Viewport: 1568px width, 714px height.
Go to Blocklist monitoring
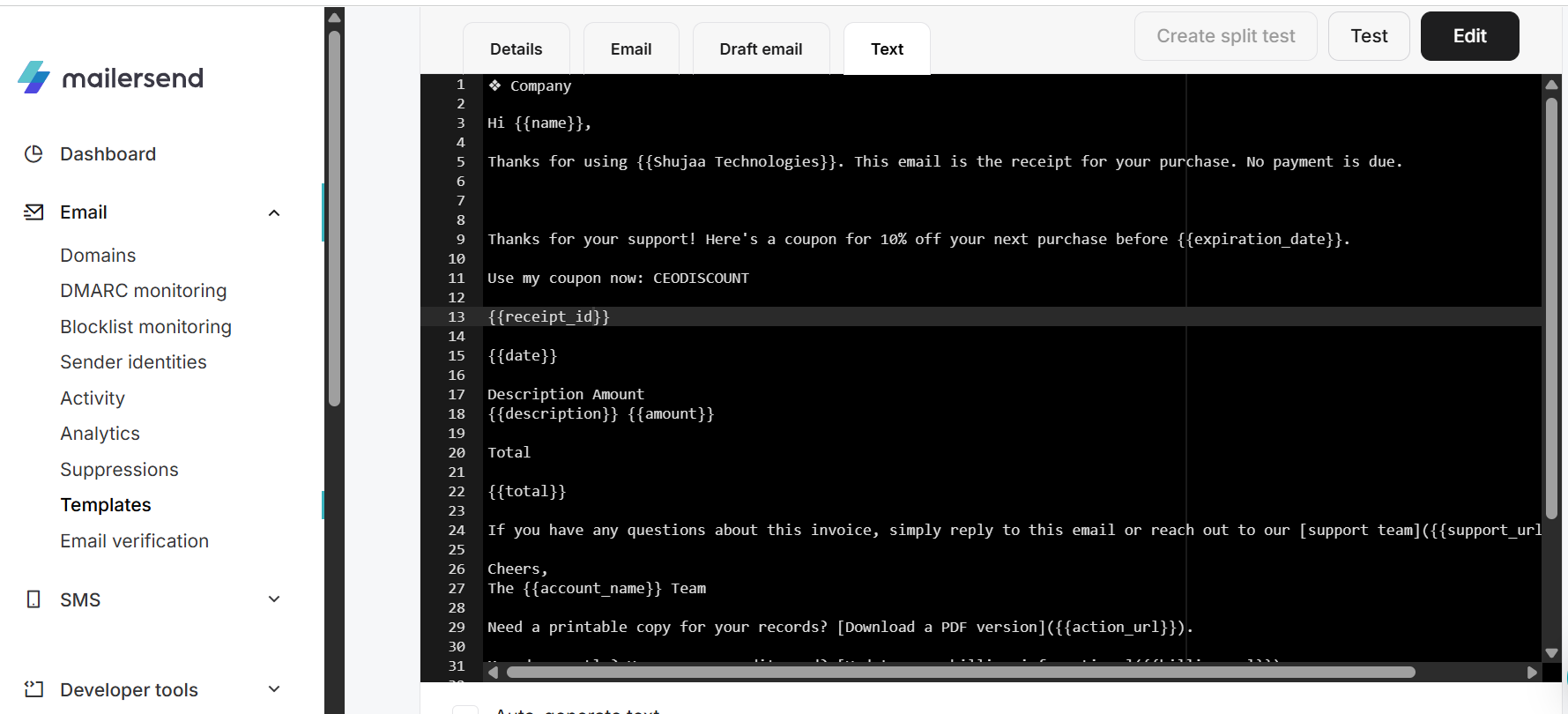(145, 327)
